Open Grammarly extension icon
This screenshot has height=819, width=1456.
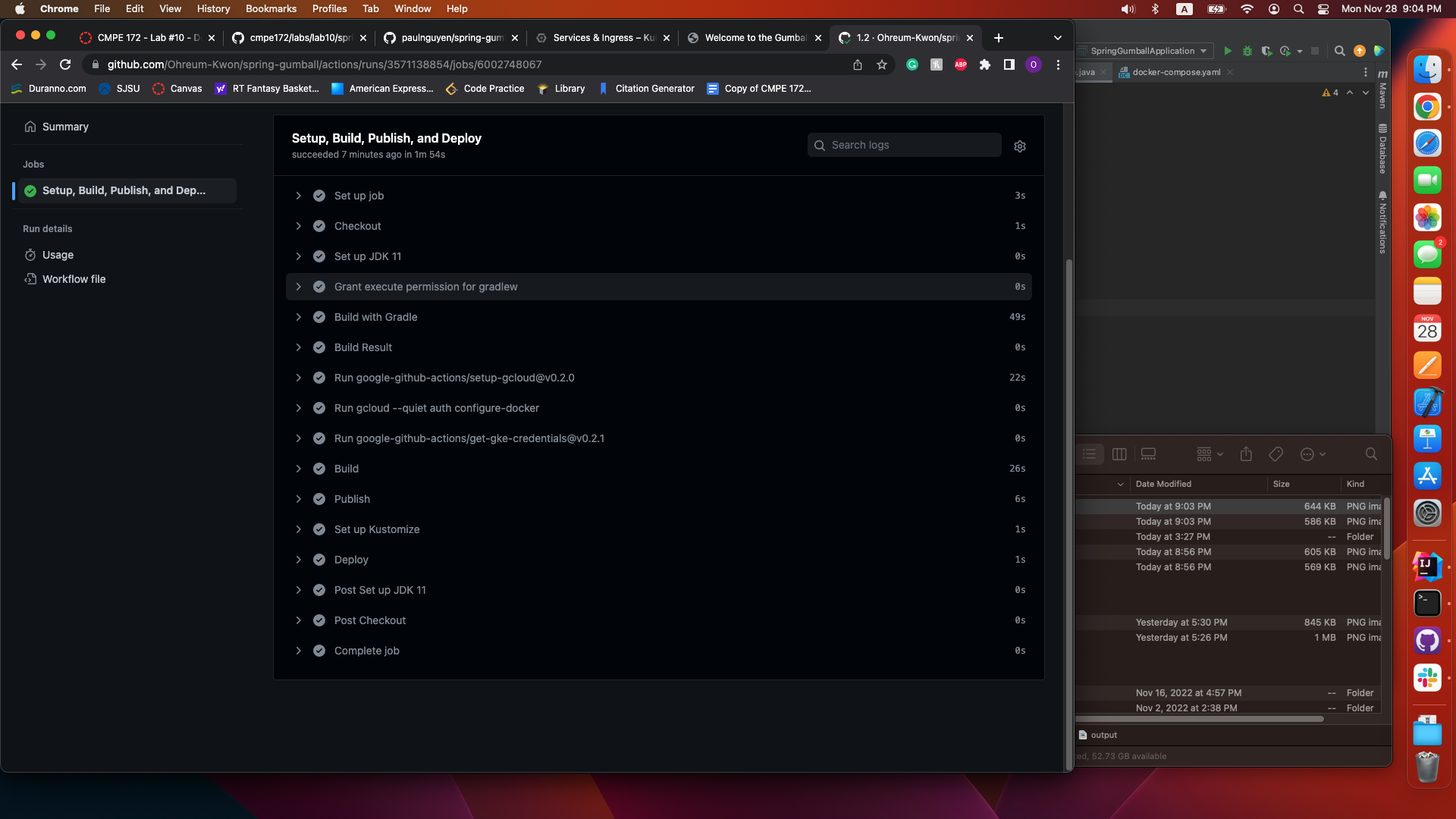tap(912, 65)
